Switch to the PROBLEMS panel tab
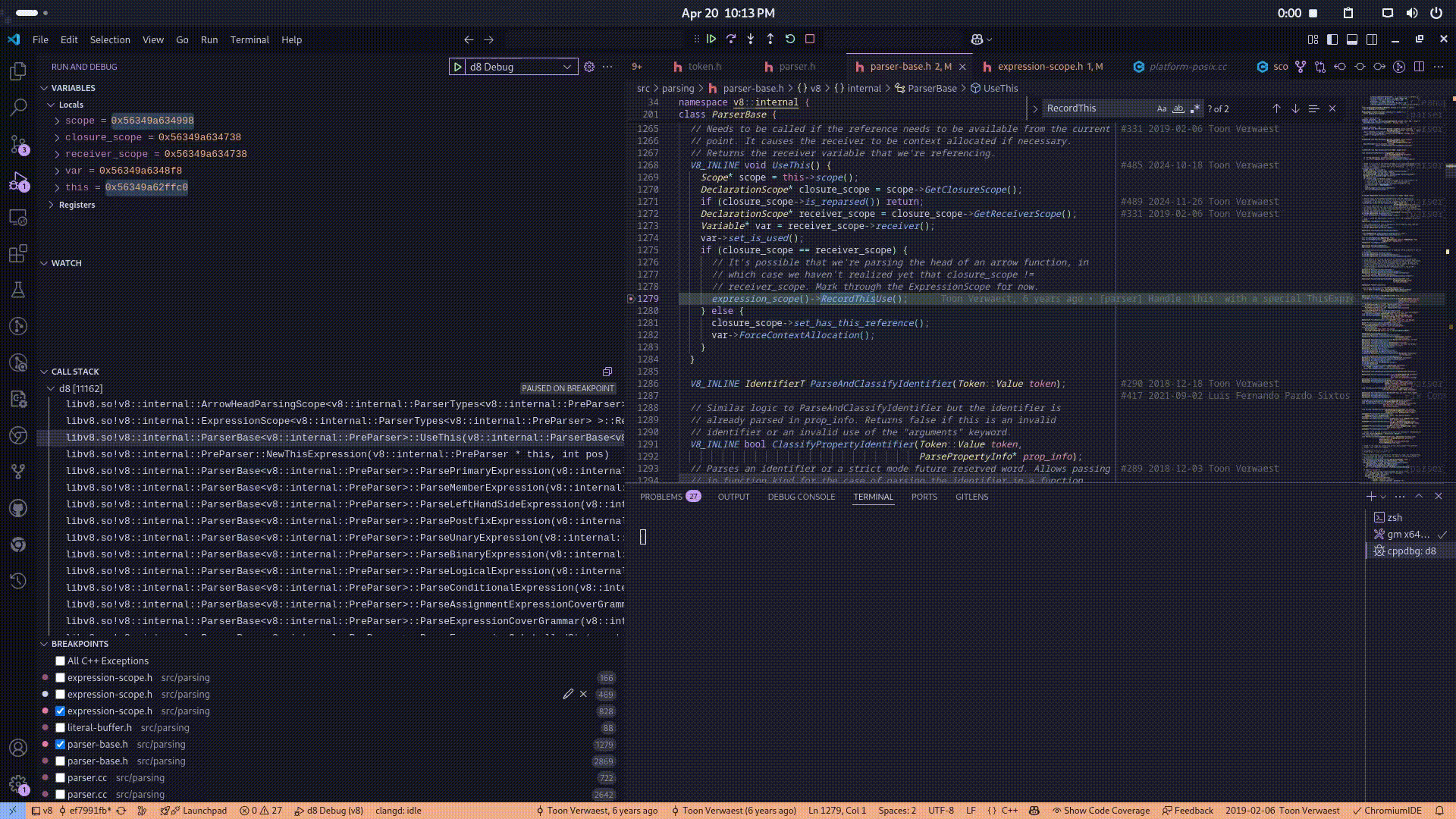The image size is (1456, 819). click(670, 497)
